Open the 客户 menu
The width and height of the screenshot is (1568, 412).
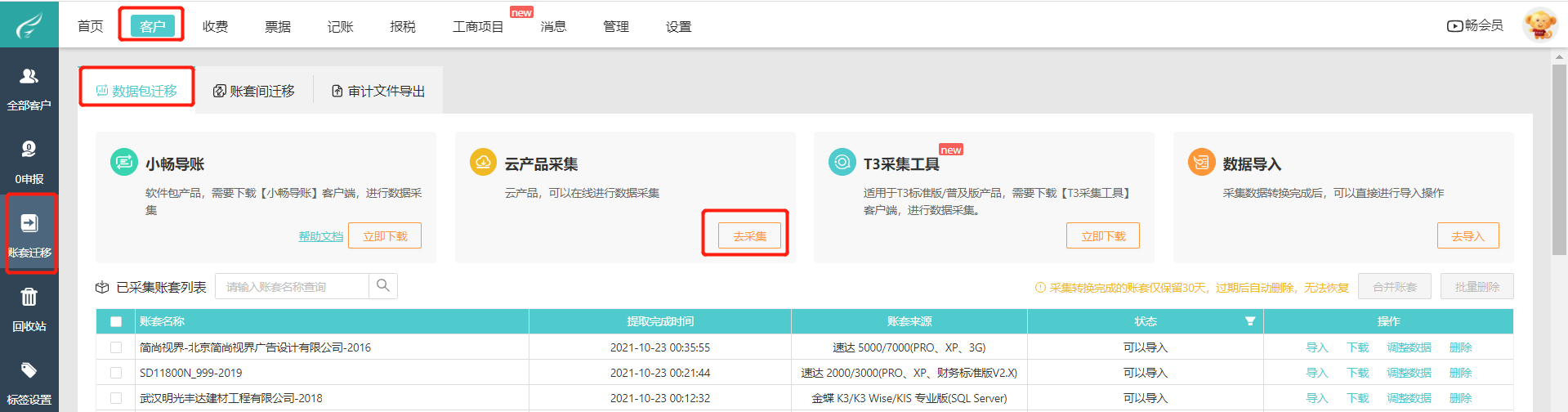pyautogui.click(x=153, y=26)
